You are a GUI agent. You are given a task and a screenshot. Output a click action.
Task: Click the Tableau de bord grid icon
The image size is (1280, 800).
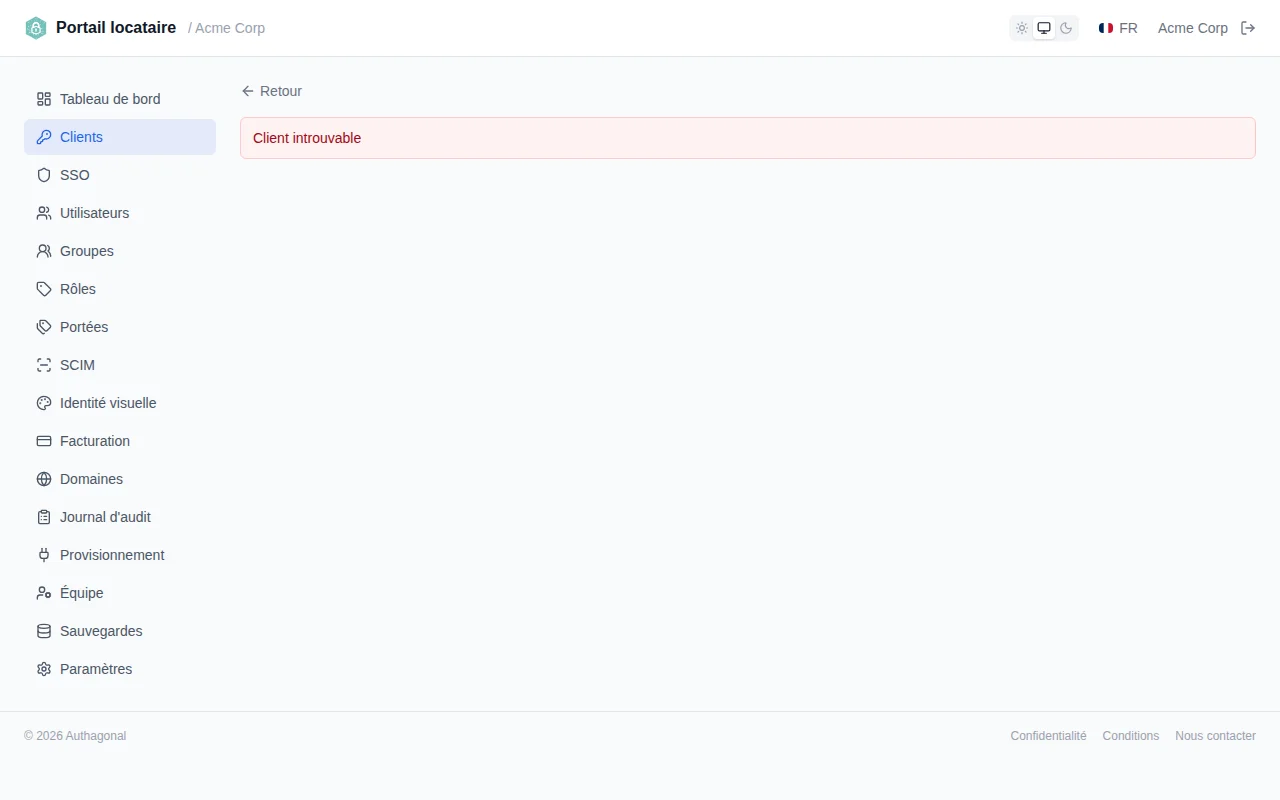pos(44,99)
